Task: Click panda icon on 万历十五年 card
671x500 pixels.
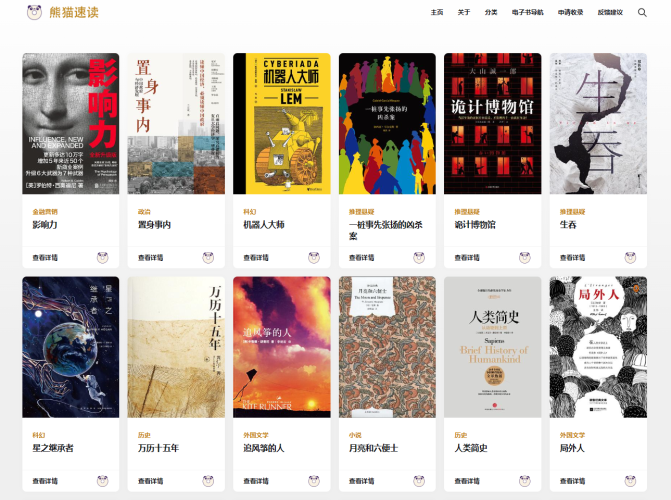Action: (x=208, y=481)
